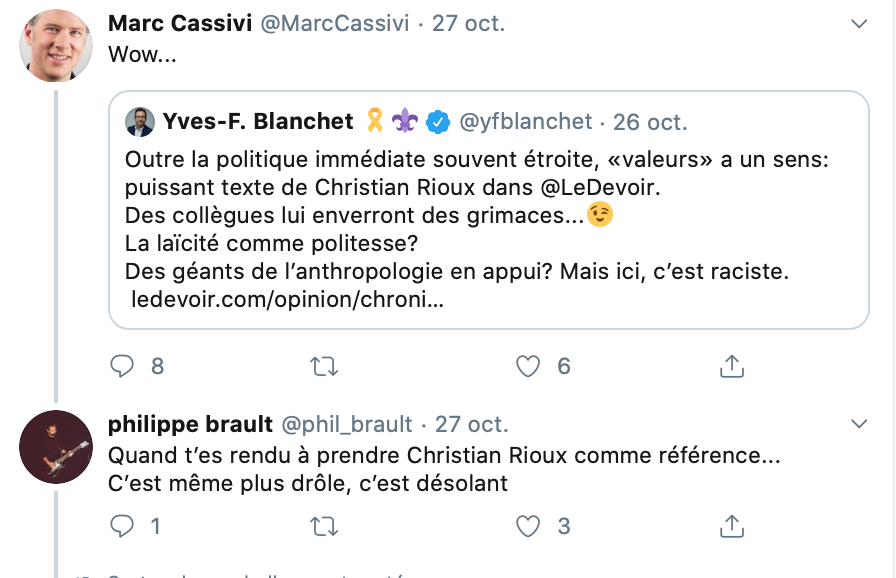Open options chevron on Marc Cassivi's tweet

(859, 23)
